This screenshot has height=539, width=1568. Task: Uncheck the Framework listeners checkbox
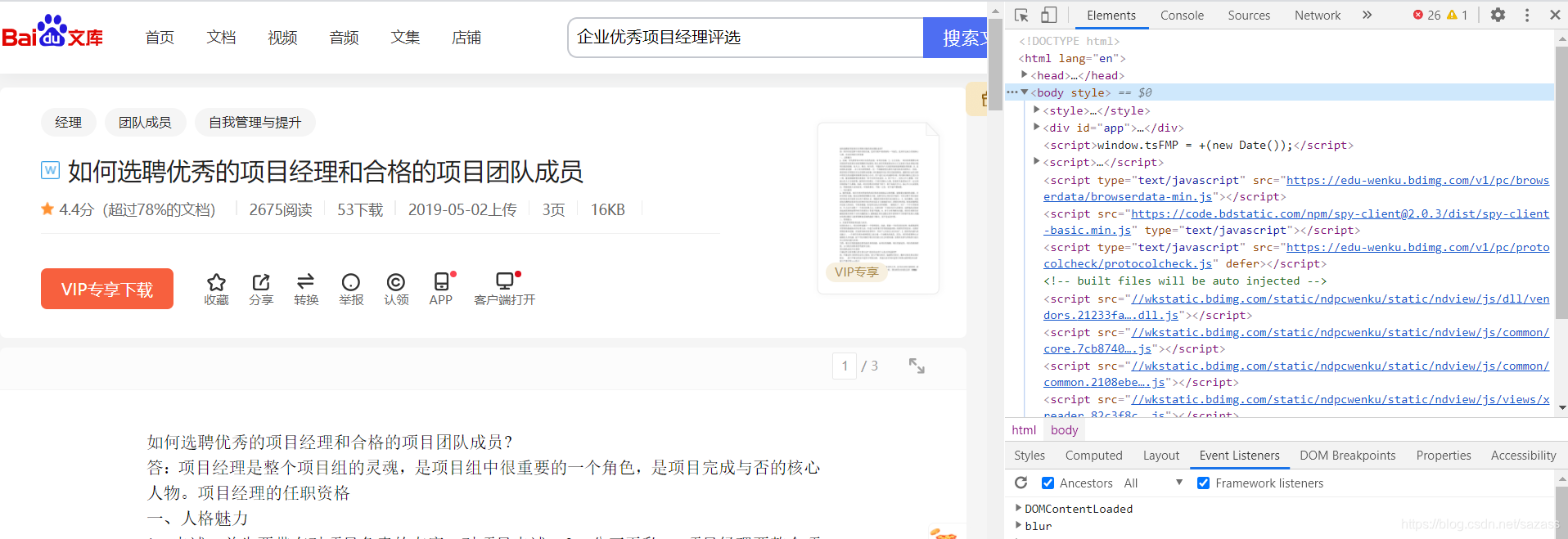1203,483
